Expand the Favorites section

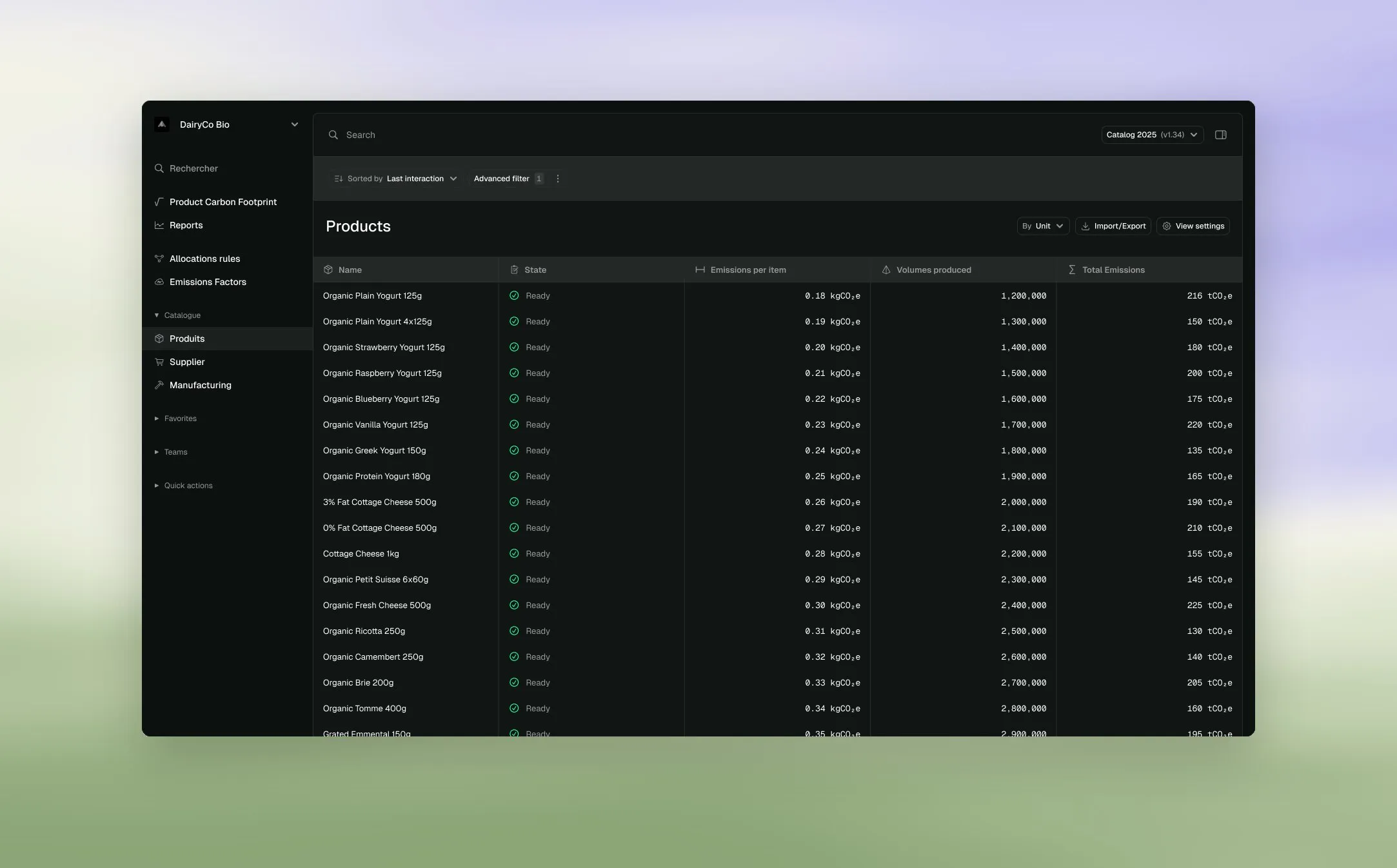176,419
